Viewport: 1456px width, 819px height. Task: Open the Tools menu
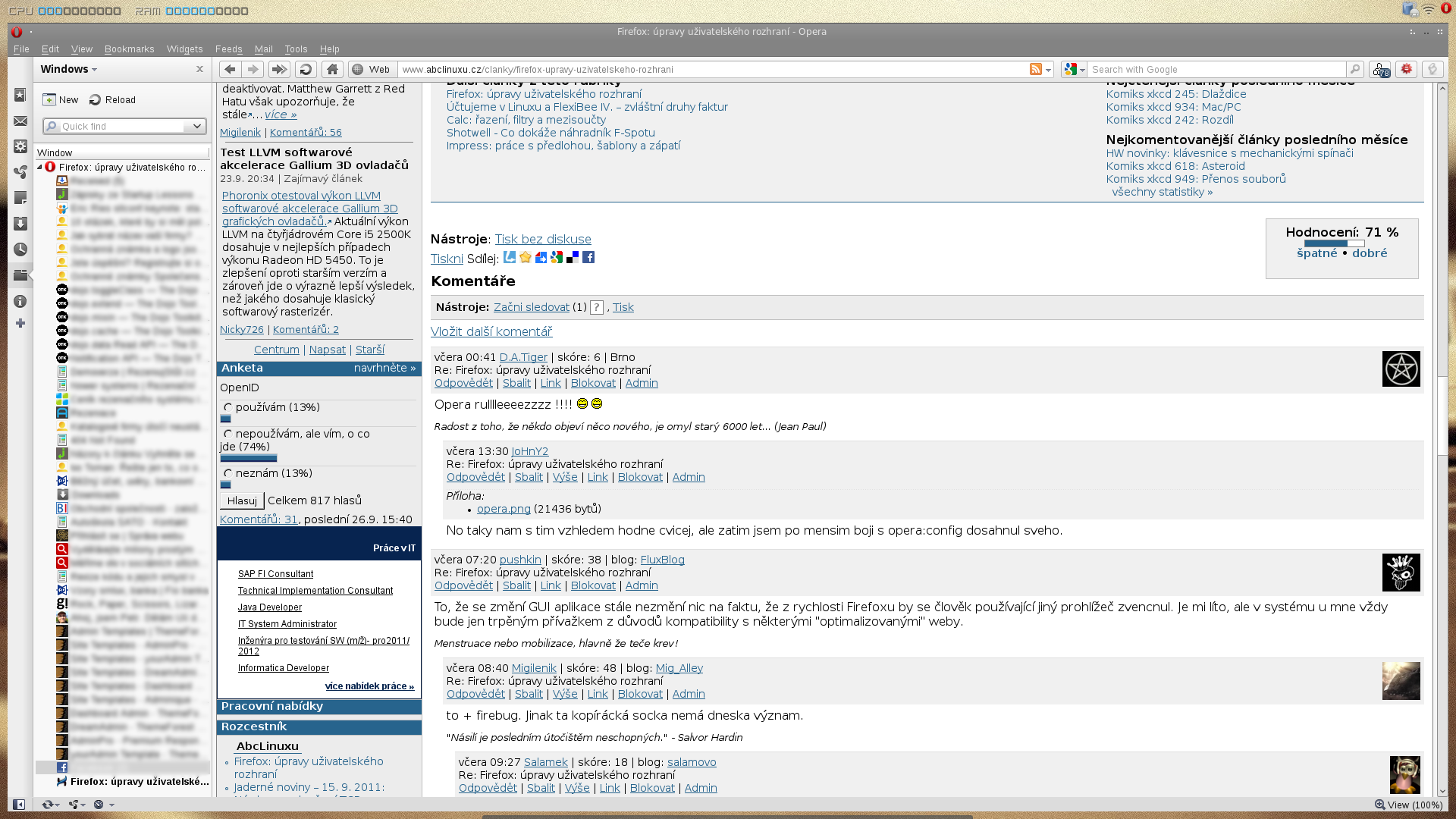click(296, 49)
